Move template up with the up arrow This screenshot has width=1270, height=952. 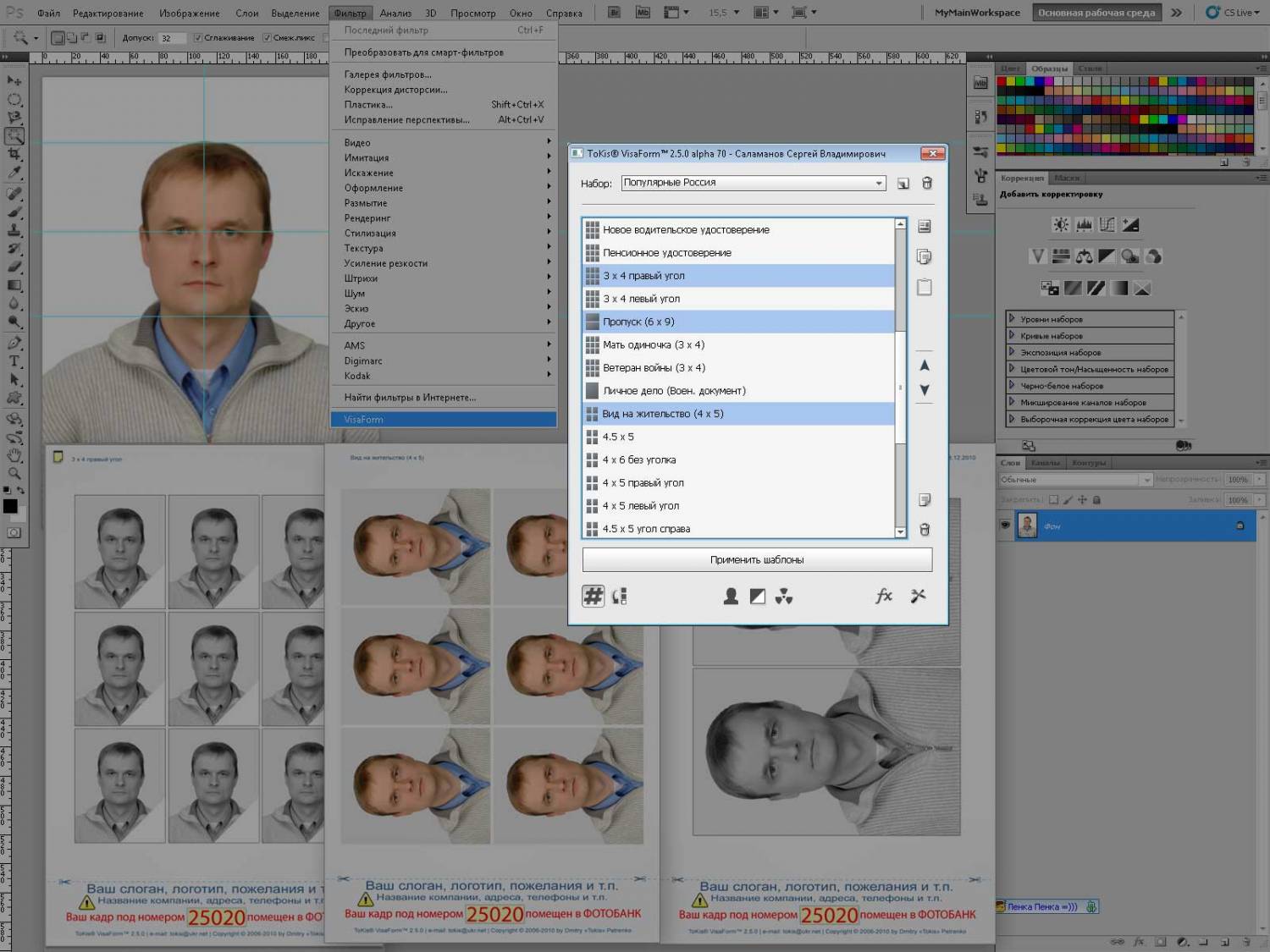925,366
